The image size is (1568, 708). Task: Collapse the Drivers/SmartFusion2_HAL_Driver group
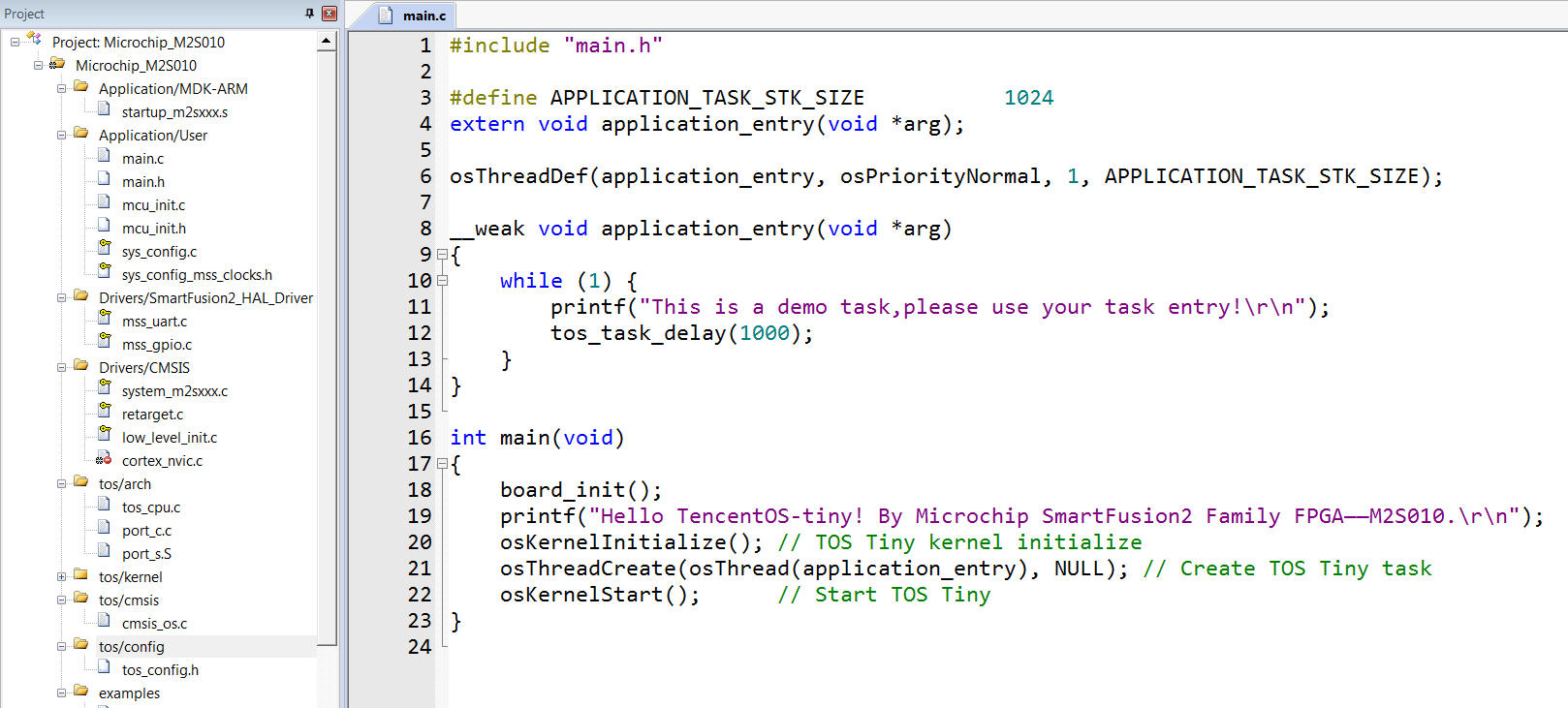point(62,298)
